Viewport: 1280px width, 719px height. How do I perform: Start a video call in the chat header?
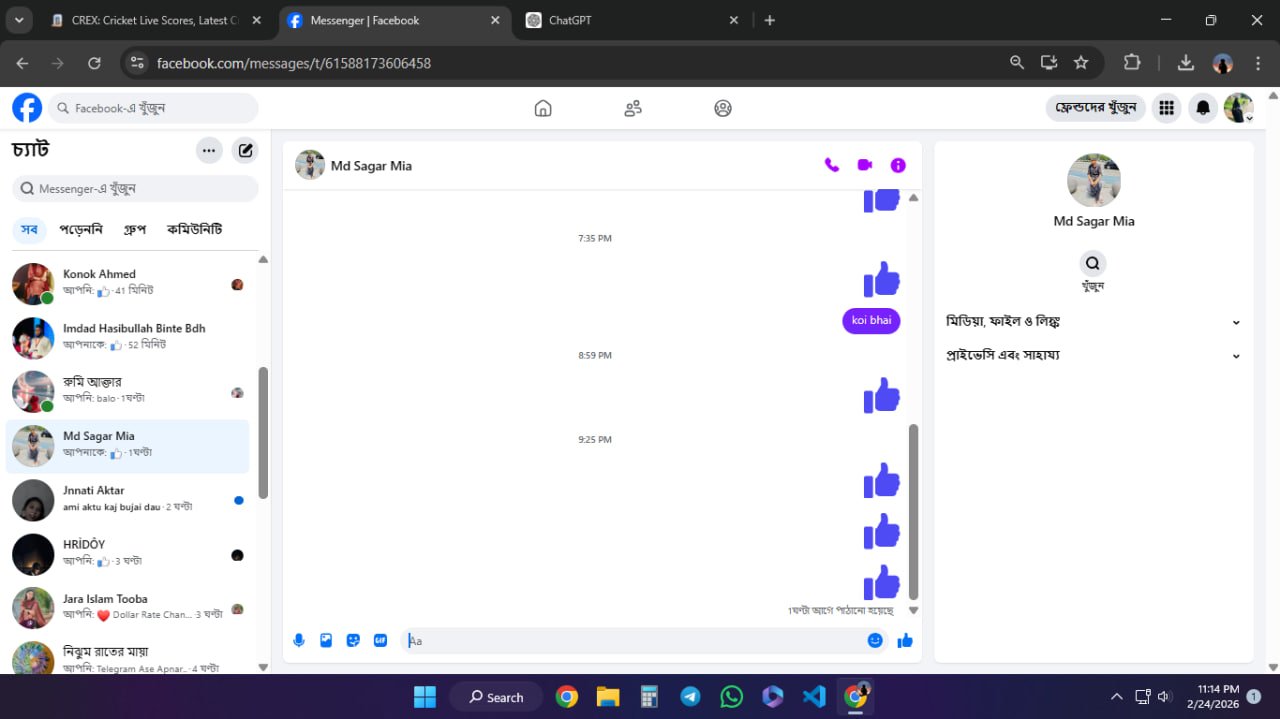pos(865,165)
